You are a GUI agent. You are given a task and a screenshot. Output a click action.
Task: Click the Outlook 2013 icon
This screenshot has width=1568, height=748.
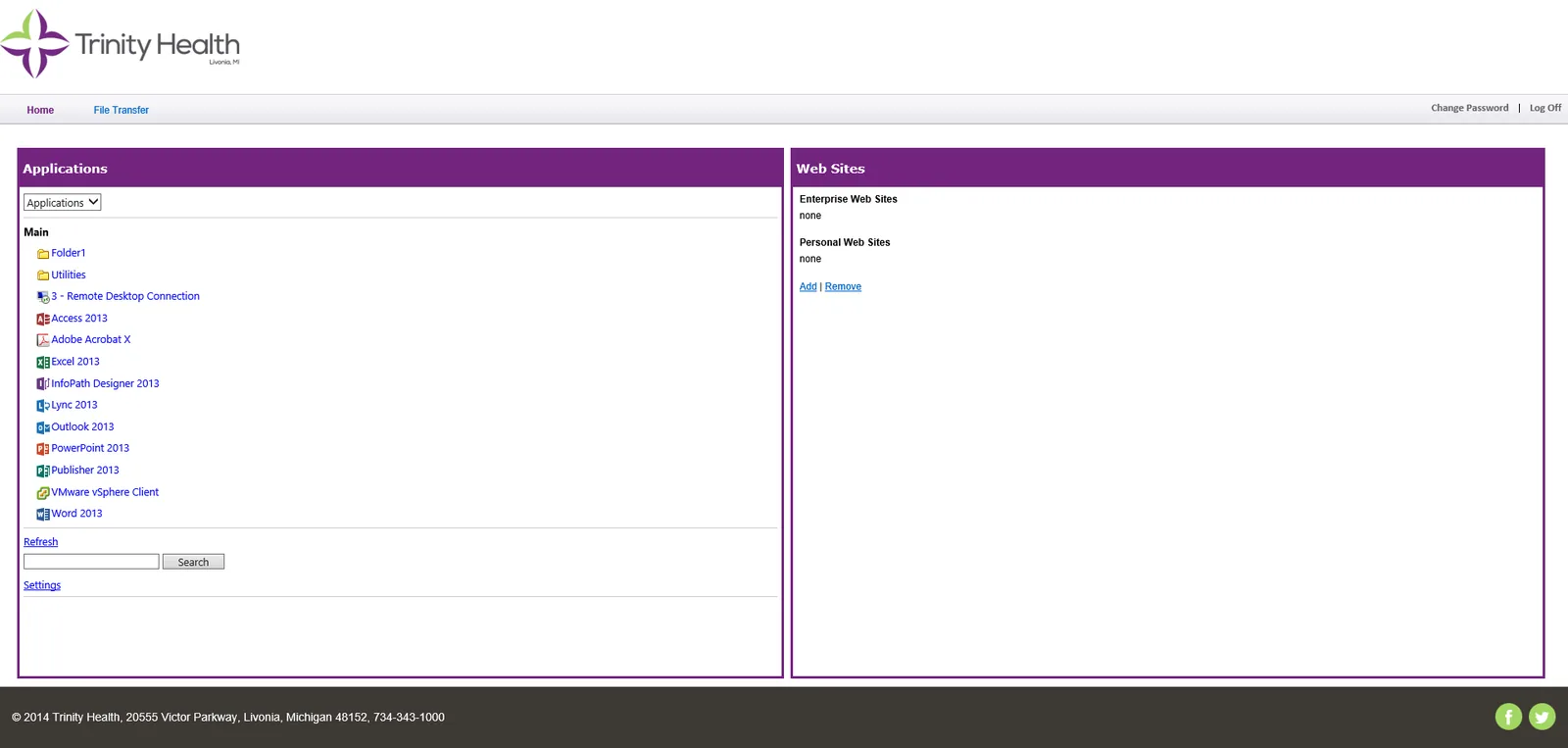(43, 427)
